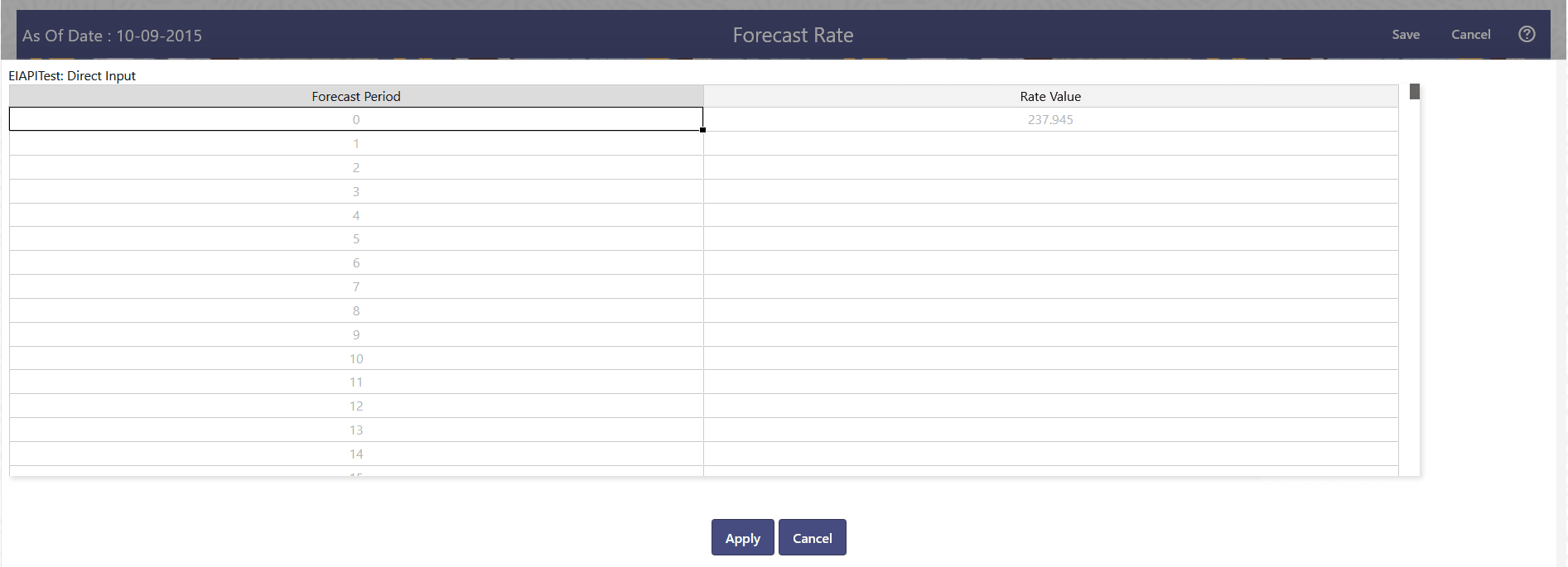Viewport: 1568px width, 567px height.
Task: Click the Rate Value cell for period 3
Action: point(1050,191)
